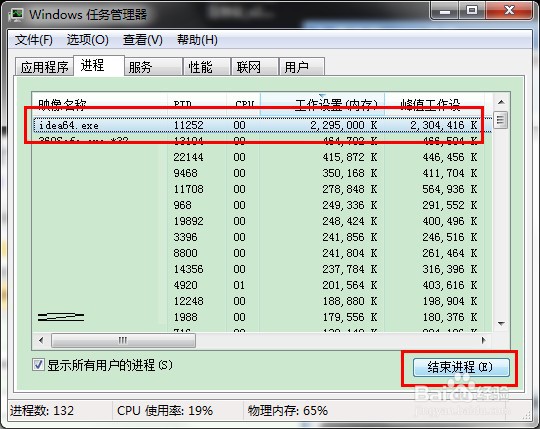
Task: Sort by 映像名称 column header
Action: point(100,103)
